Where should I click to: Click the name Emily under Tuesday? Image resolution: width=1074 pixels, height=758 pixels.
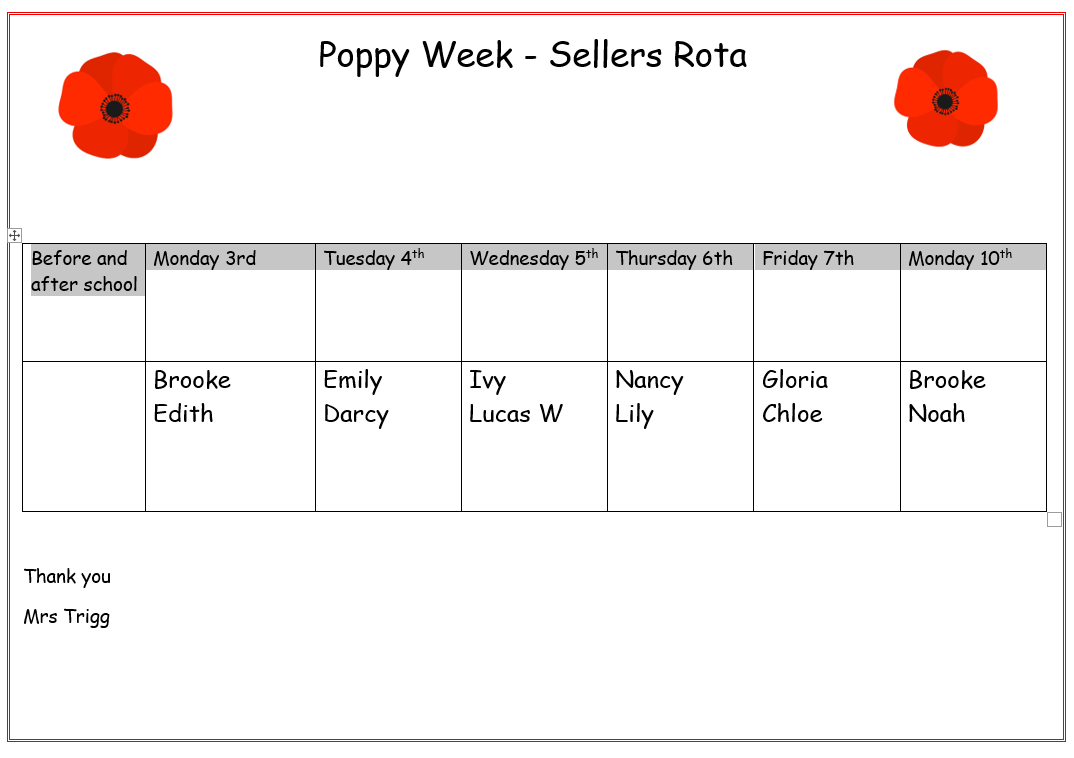353,381
